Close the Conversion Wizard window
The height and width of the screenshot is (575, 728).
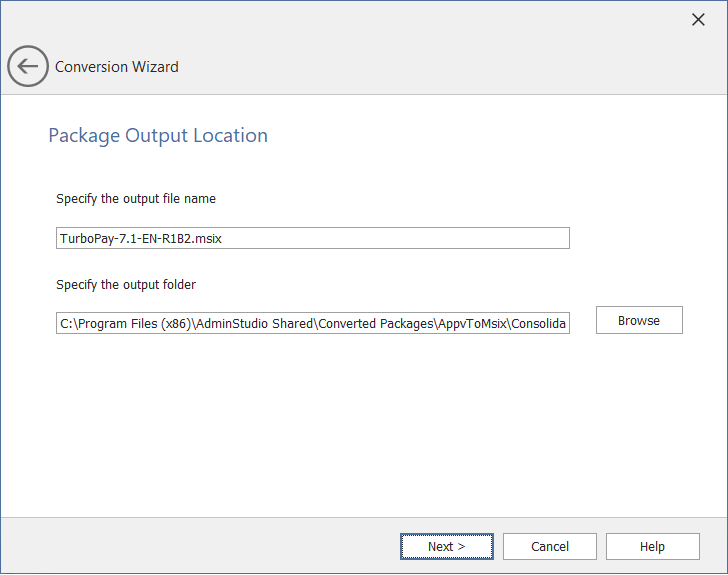698,20
